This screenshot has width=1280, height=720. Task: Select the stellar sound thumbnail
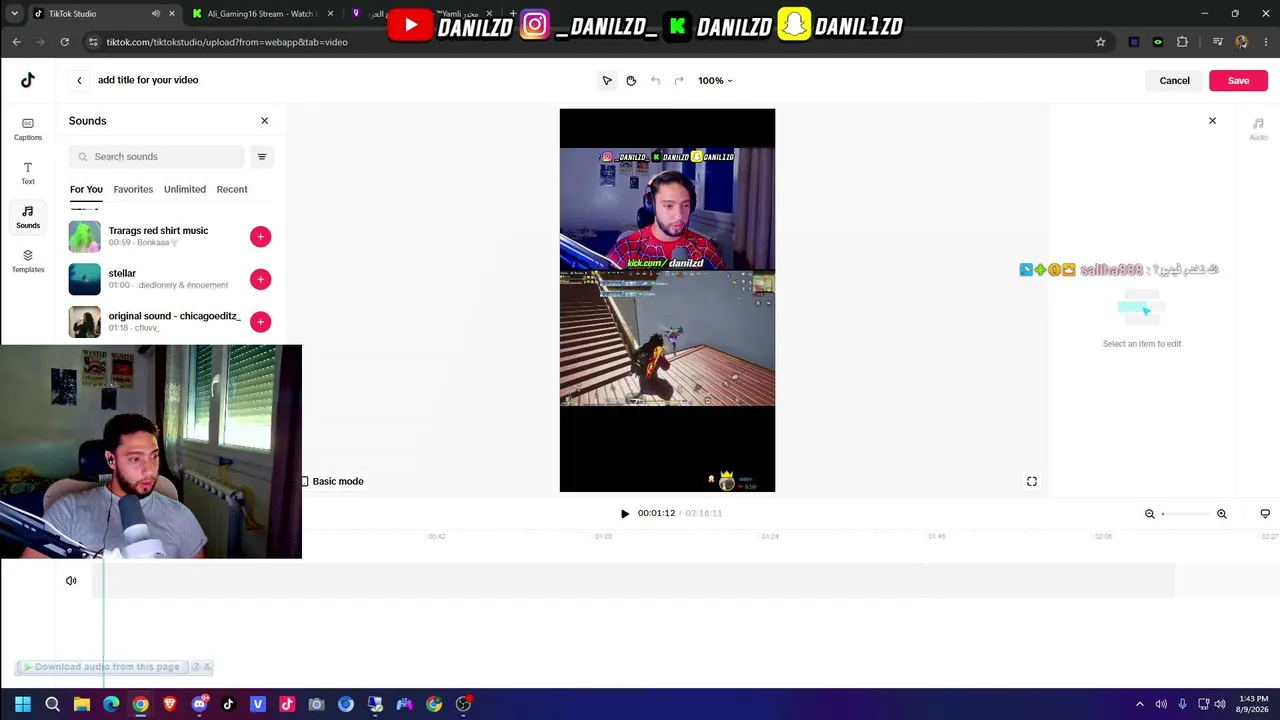[x=85, y=279]
